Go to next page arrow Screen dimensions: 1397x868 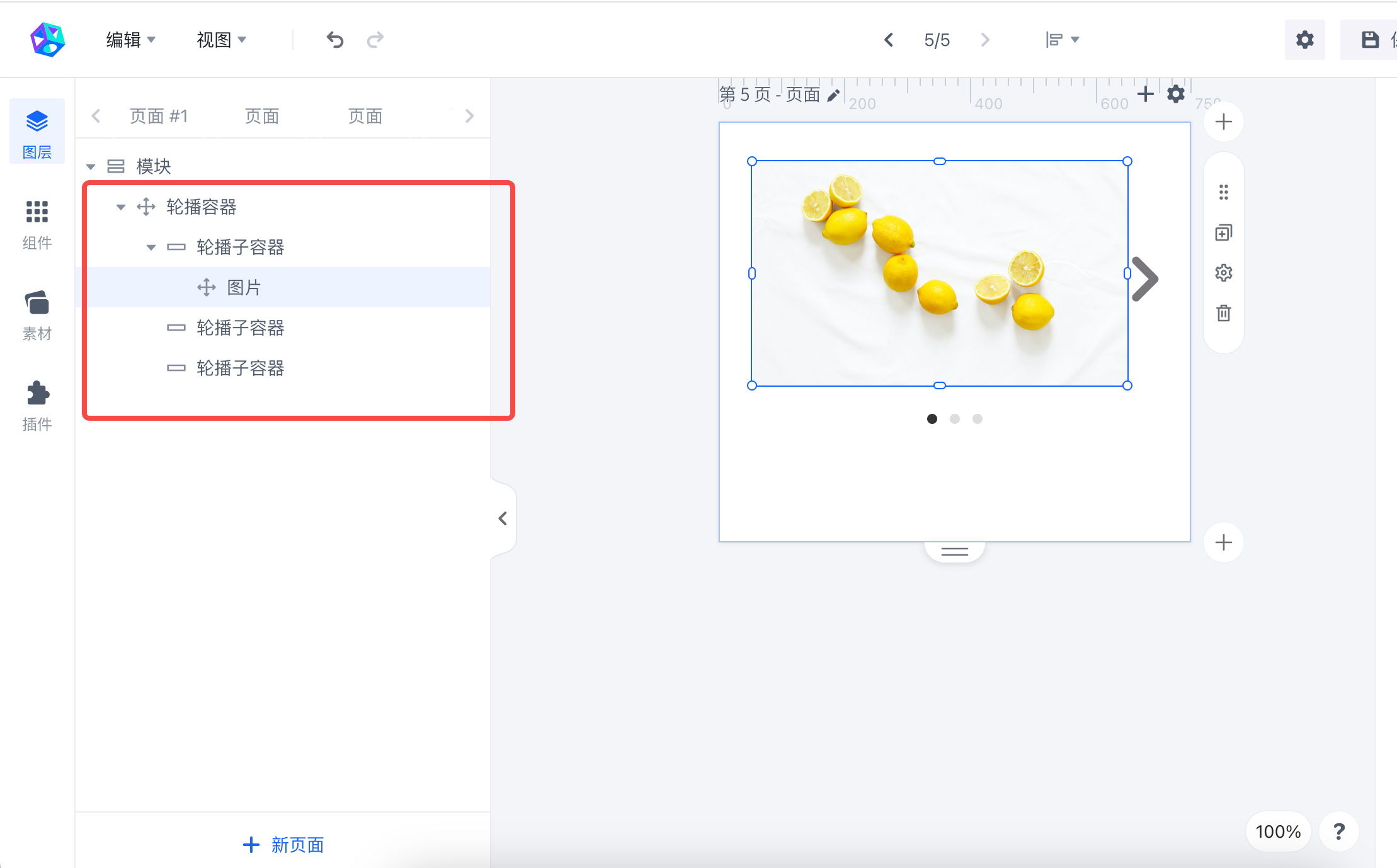[985, 40]
